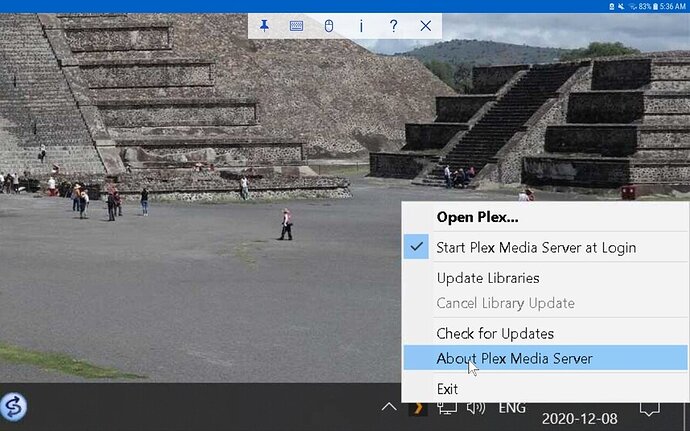Switch the ENG input language
This screenshot has width=690, height=431.
coord(512,408)
